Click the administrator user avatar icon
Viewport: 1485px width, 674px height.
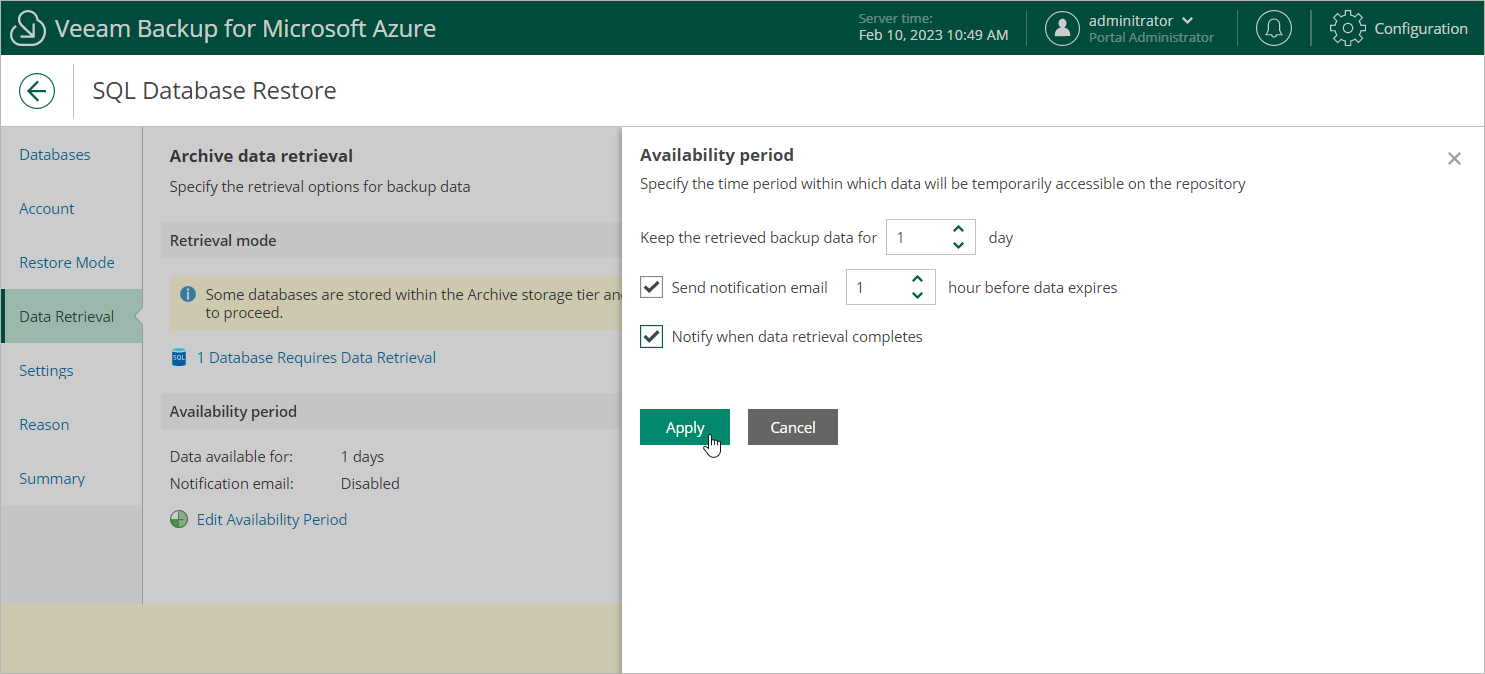pos(1062,29)
